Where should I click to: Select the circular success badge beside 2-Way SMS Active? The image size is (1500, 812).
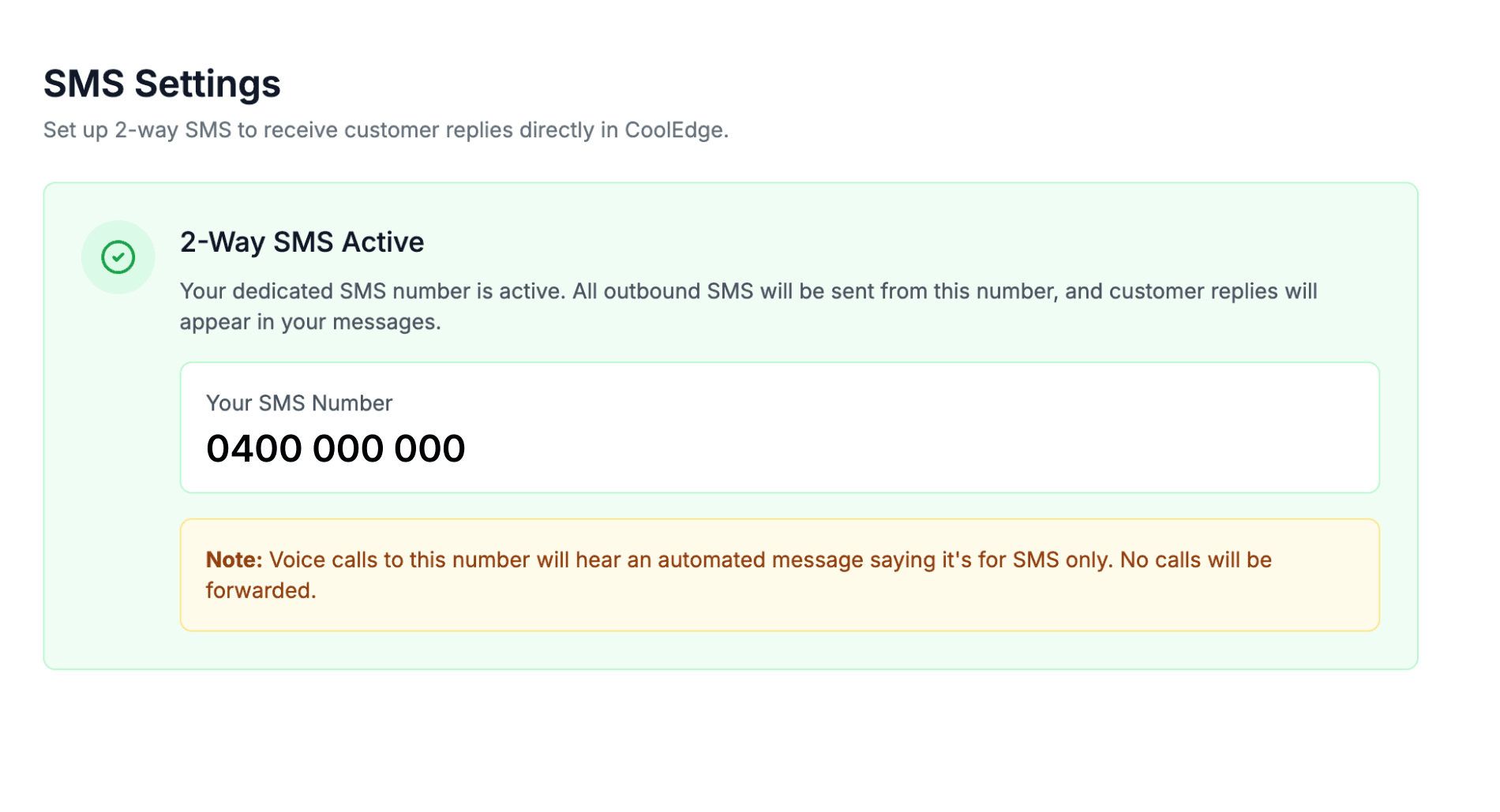tap(118, 256)
